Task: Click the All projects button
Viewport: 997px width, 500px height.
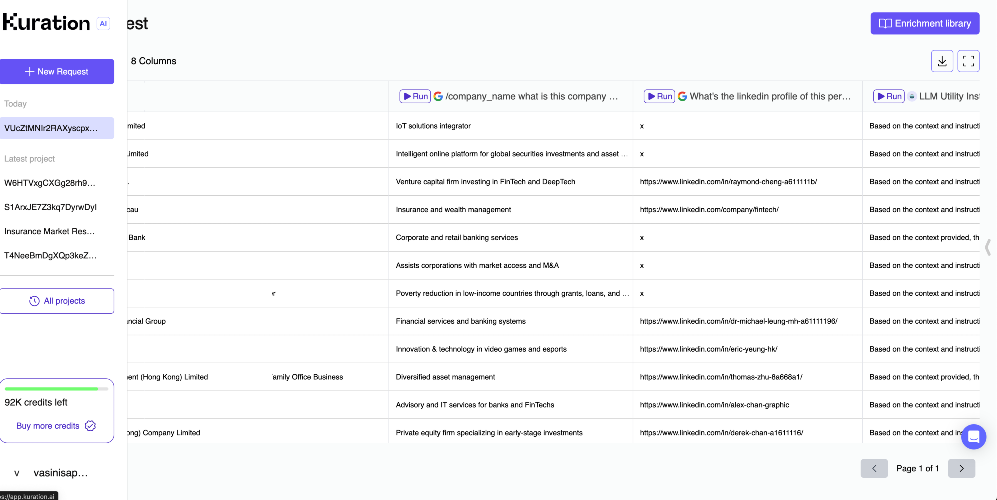Action: click(x=57, y=301)
